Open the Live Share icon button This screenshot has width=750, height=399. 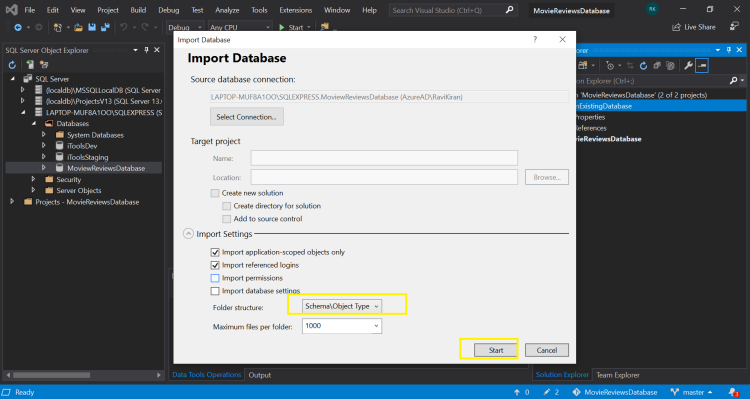click(694, 27)
